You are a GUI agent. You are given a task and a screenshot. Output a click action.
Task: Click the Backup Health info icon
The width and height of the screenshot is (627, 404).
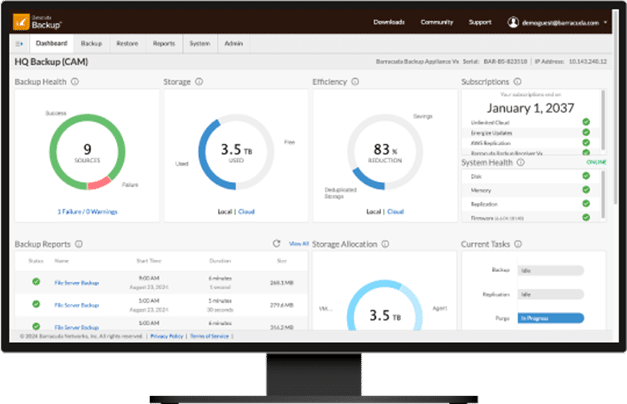click(75, 81)
